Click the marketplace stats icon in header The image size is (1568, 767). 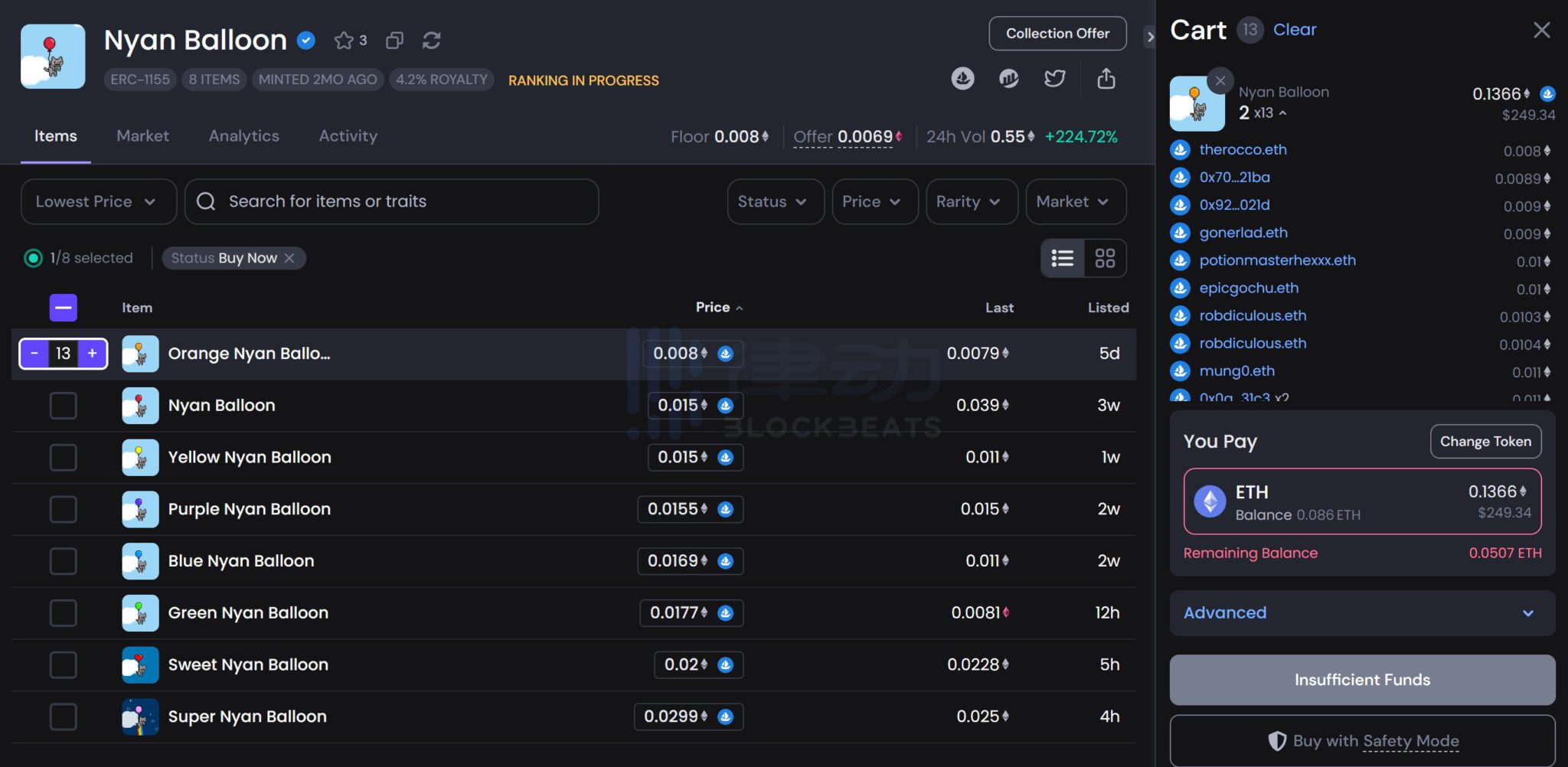[x=1009, y=79]
